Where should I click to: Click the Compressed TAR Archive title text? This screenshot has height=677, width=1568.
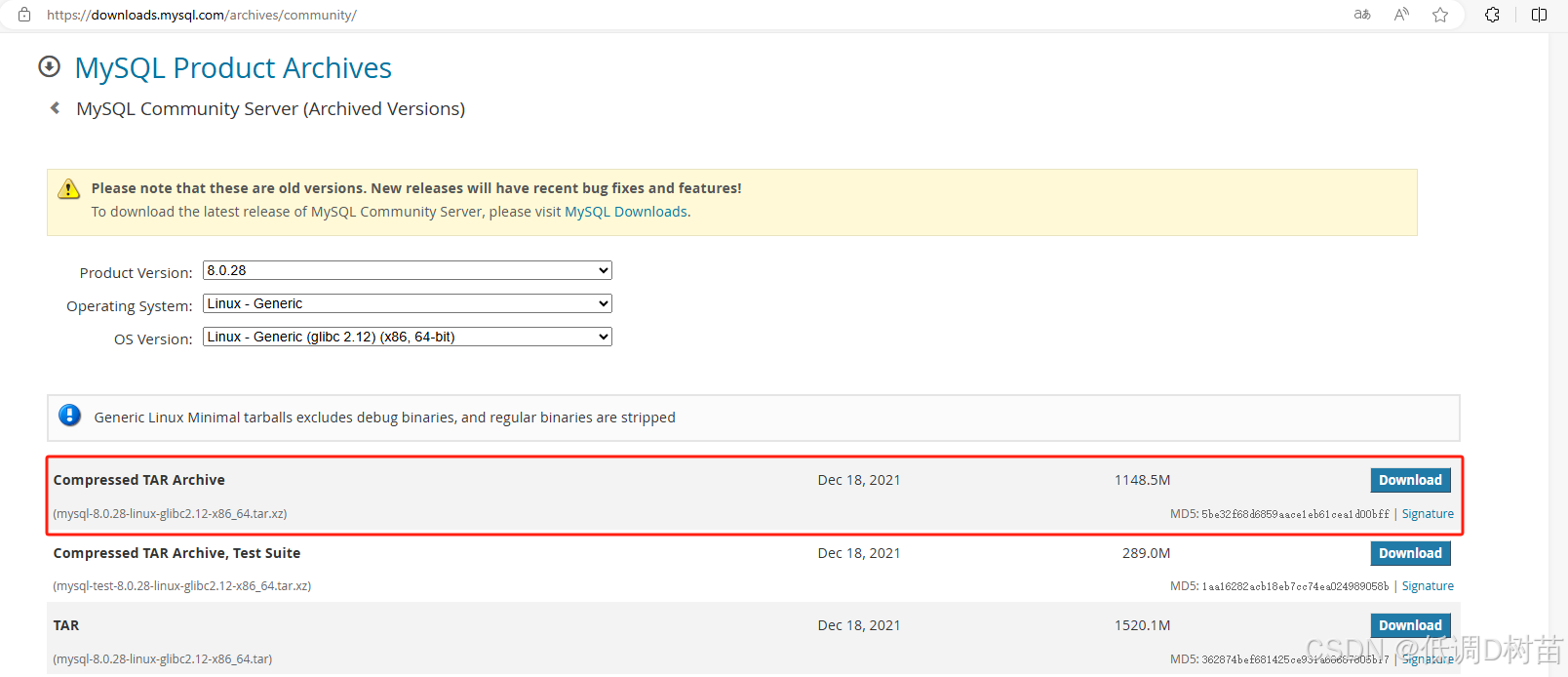(139, 480)
